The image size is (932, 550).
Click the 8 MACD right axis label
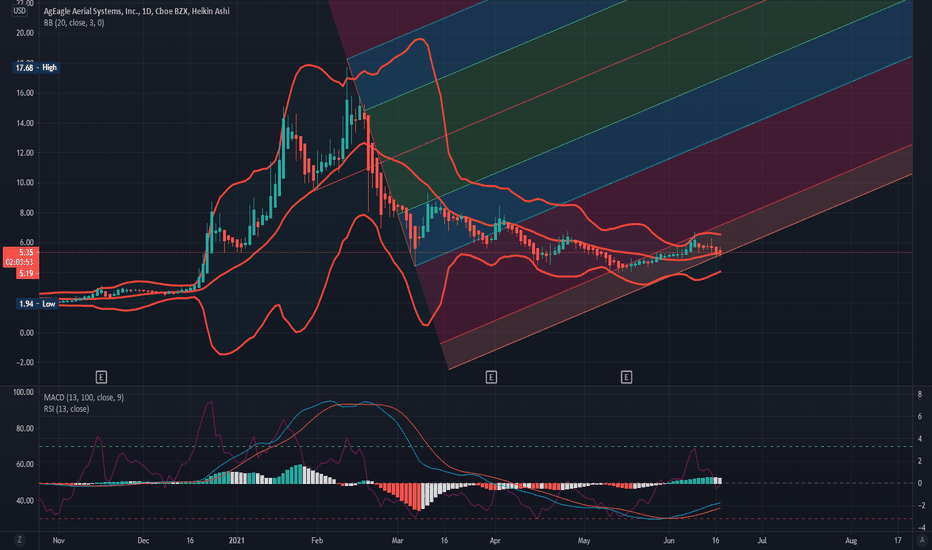(x=920, y=394)
